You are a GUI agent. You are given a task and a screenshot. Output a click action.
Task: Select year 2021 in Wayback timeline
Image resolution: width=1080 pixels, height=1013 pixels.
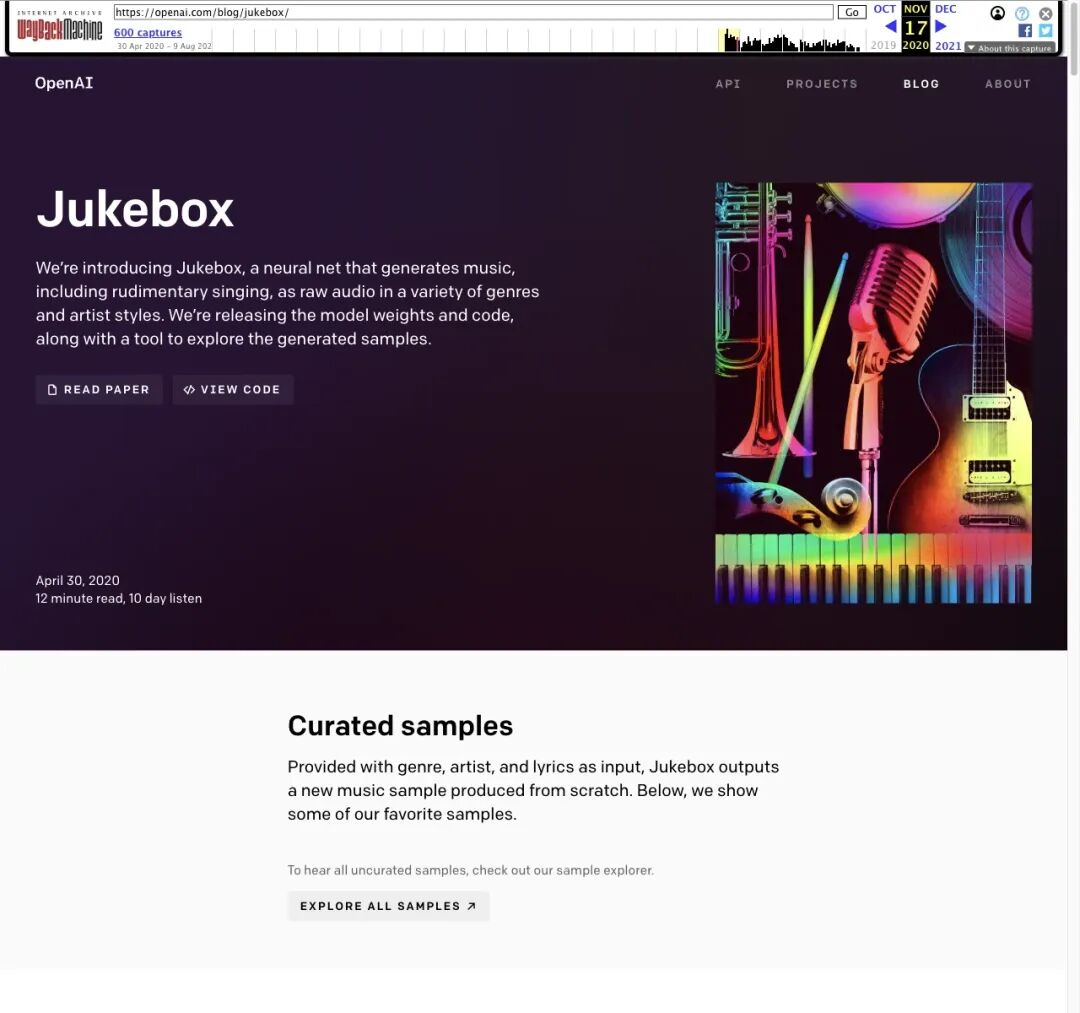point(948,45)
